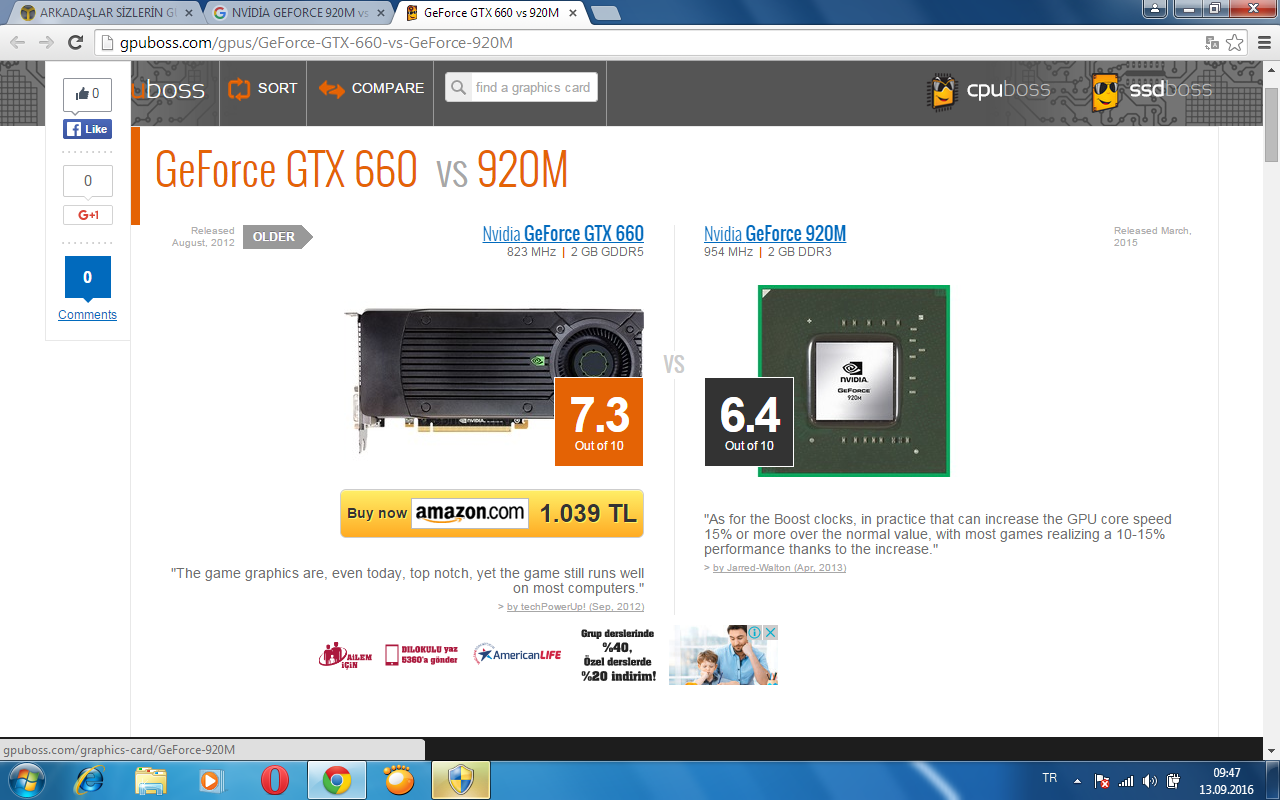The image size is (1280, 800).
Task: Click the Ailem İçin ad logo
Action: 345,656
